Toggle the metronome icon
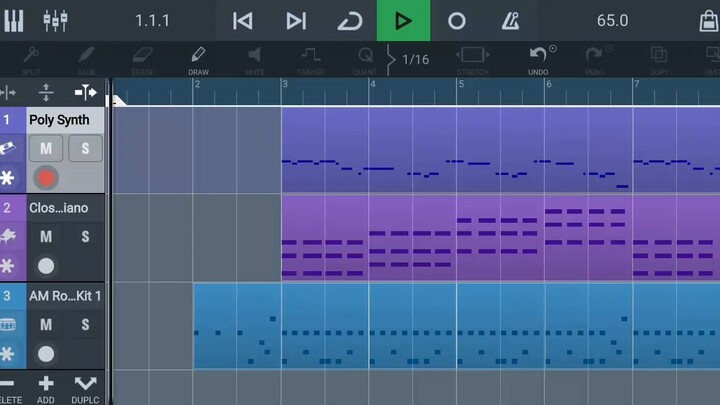 coord(511,21)
